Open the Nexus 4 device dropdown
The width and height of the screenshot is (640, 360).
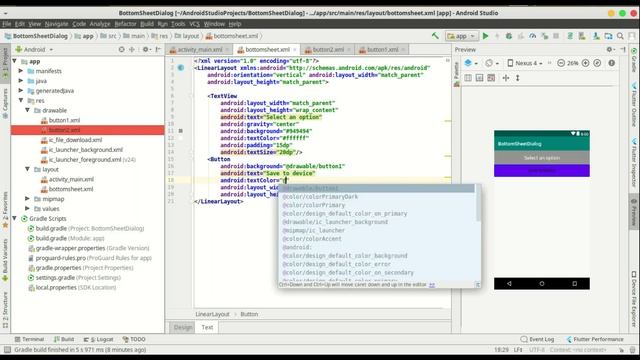coord(525,63)
